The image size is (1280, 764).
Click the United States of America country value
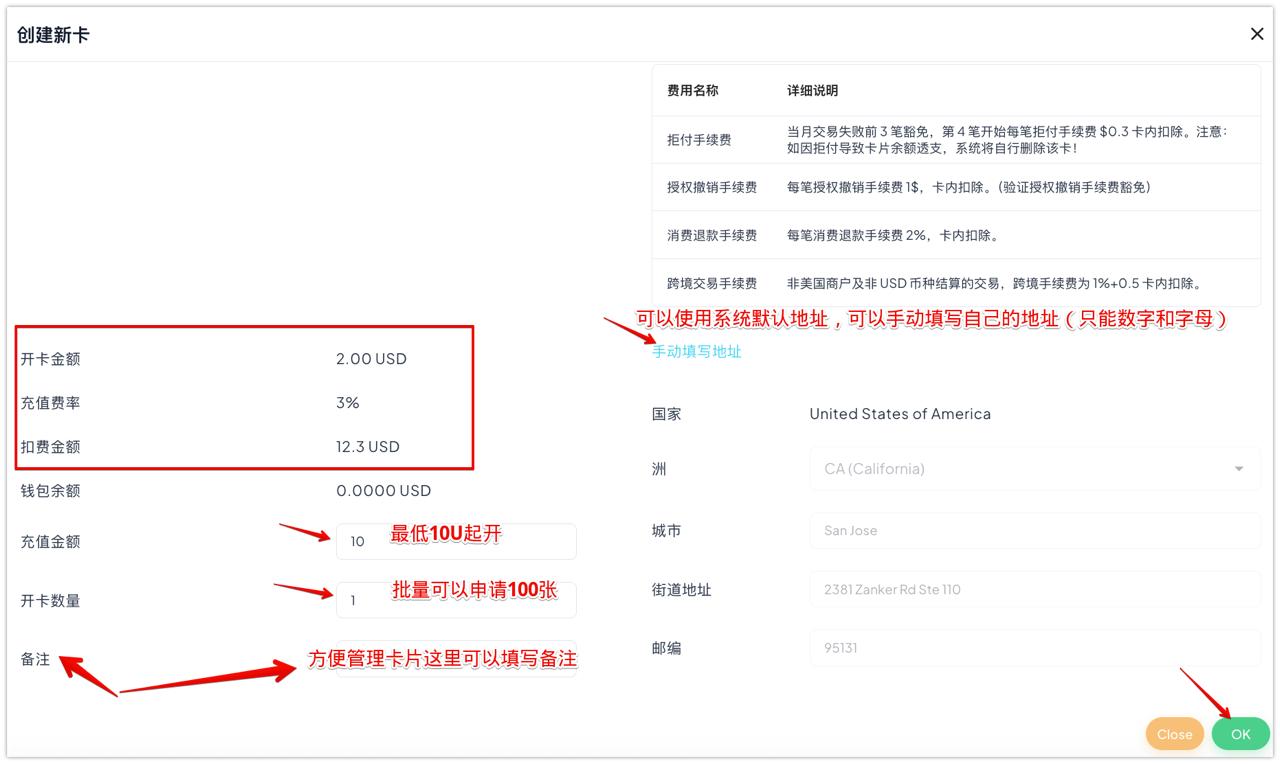pyautogui.click(x=900, y=414)
